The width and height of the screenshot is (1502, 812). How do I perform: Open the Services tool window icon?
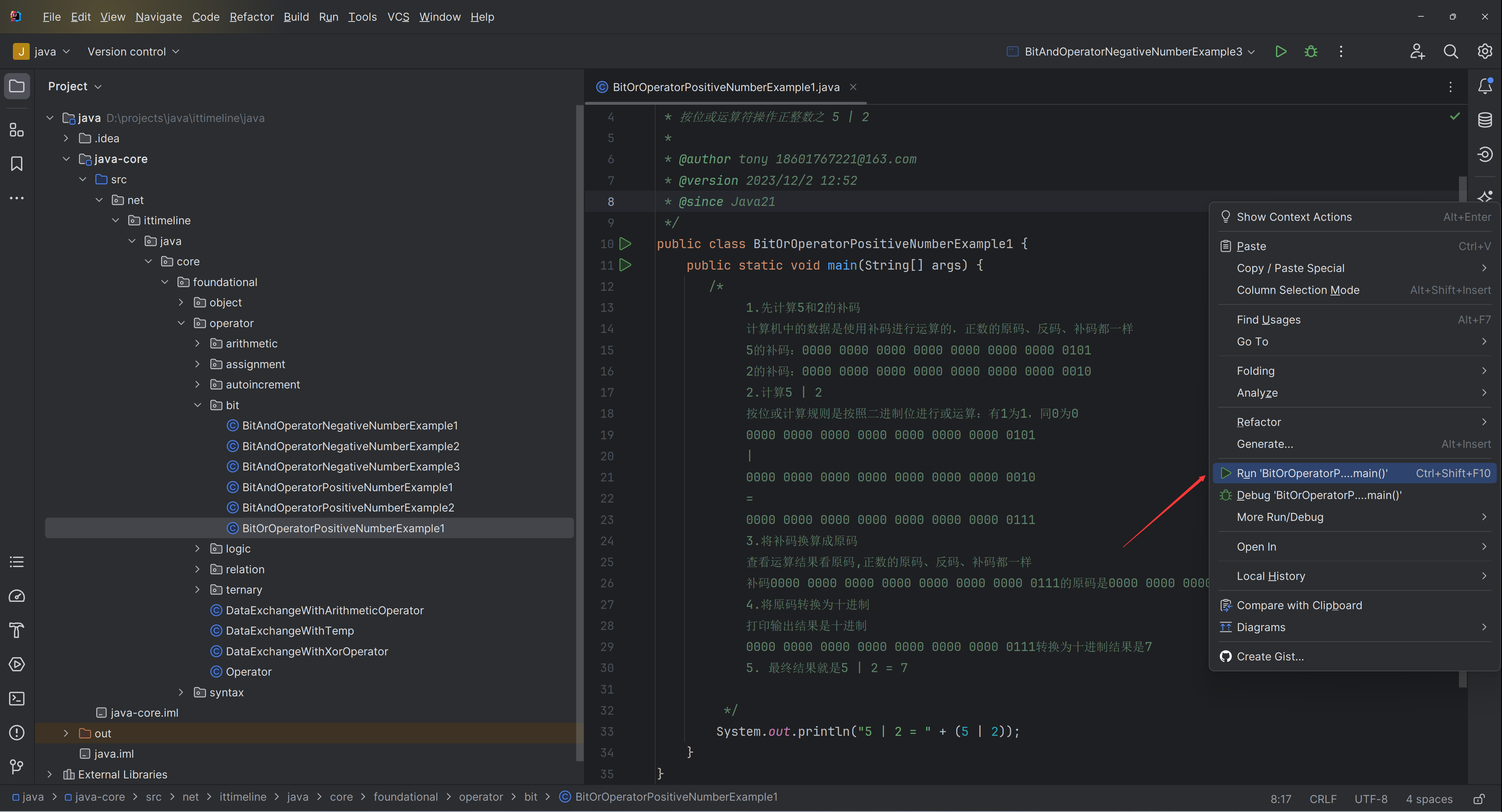[17, 665]
